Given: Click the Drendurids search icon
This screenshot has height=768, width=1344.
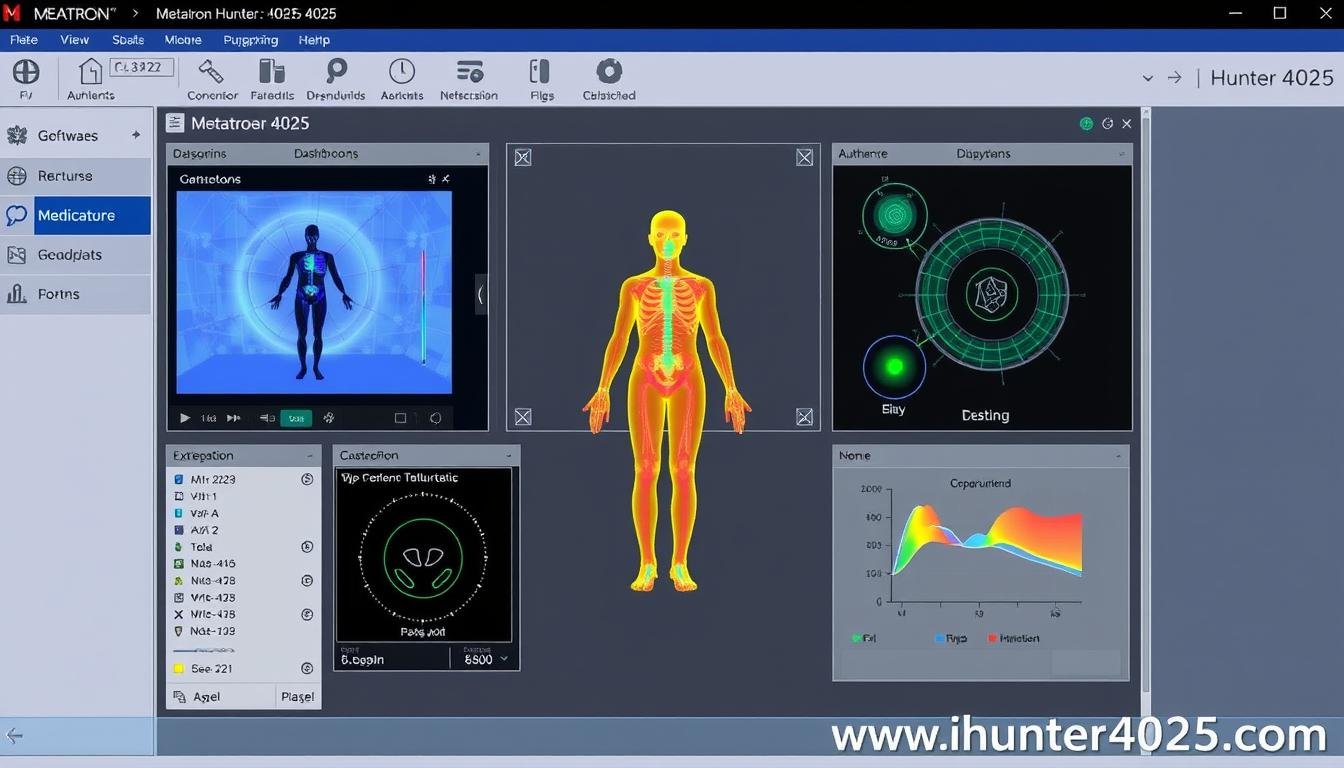Looking at the screenshot, I should coord(335,78).
